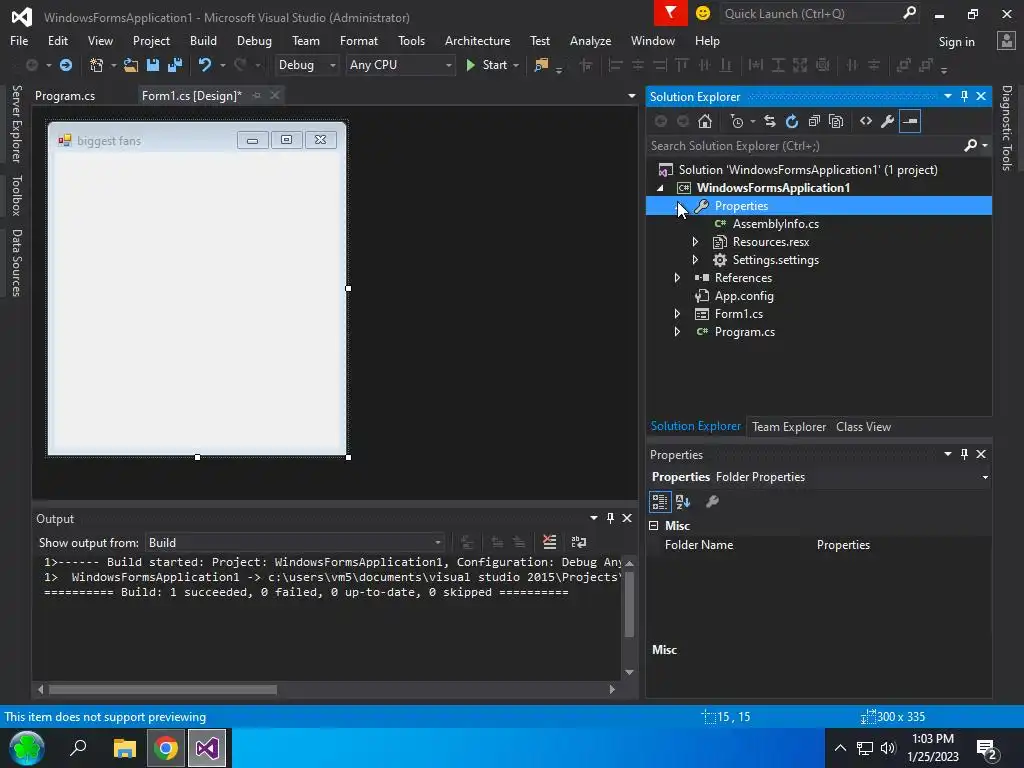Viewport: 1024px width, 768px height.
Task: Open the Toolbox side tab
Action: click(16, 195)
